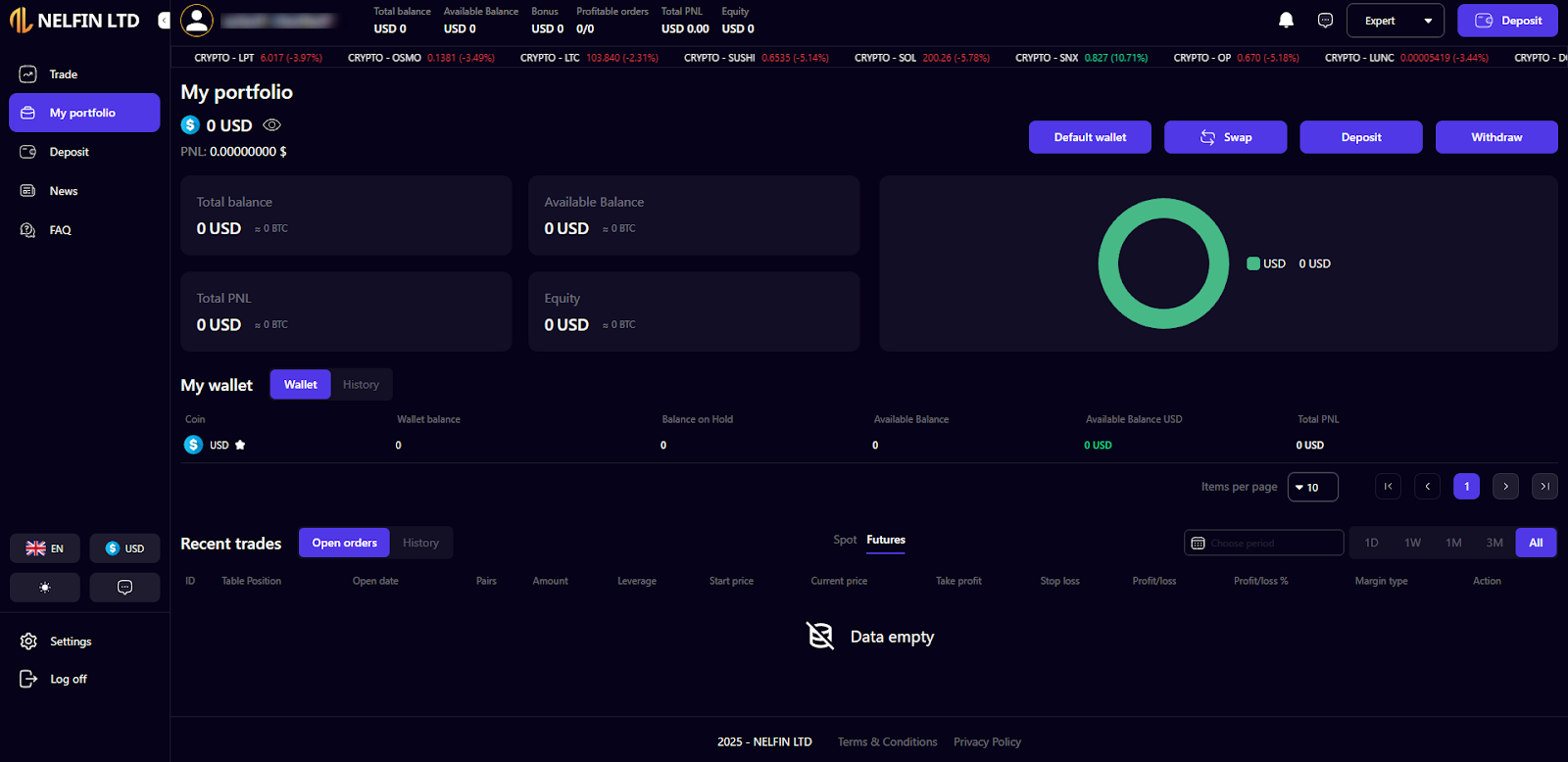
Task: Filter trades by 1M period
Action: pyautogui.click(x=1453, y=543)
